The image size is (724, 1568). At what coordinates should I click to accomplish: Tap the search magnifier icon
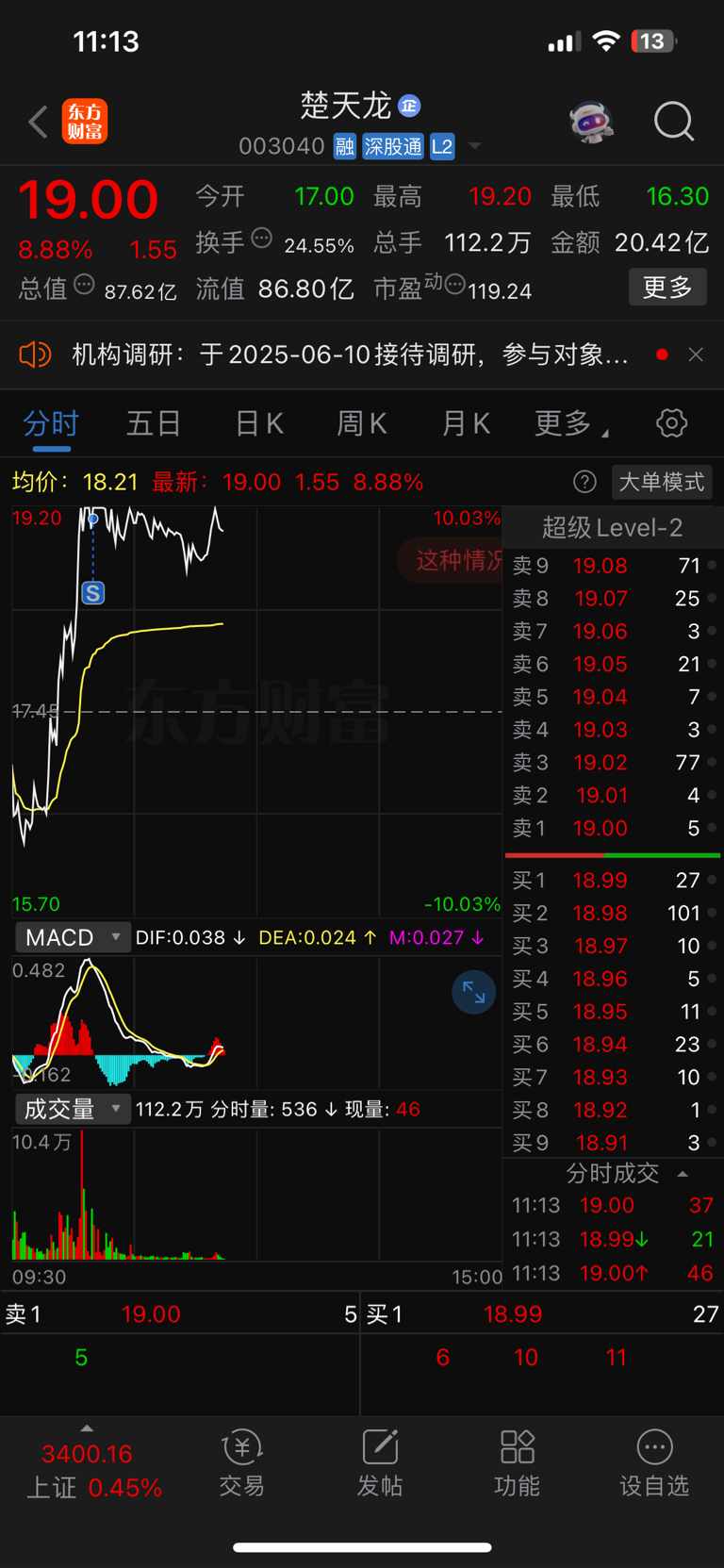pos(674,122)
